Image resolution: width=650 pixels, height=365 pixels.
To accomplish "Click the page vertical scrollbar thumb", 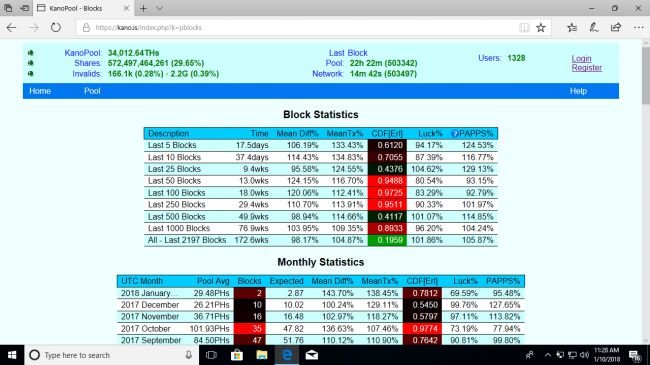I will click(646, 75).
